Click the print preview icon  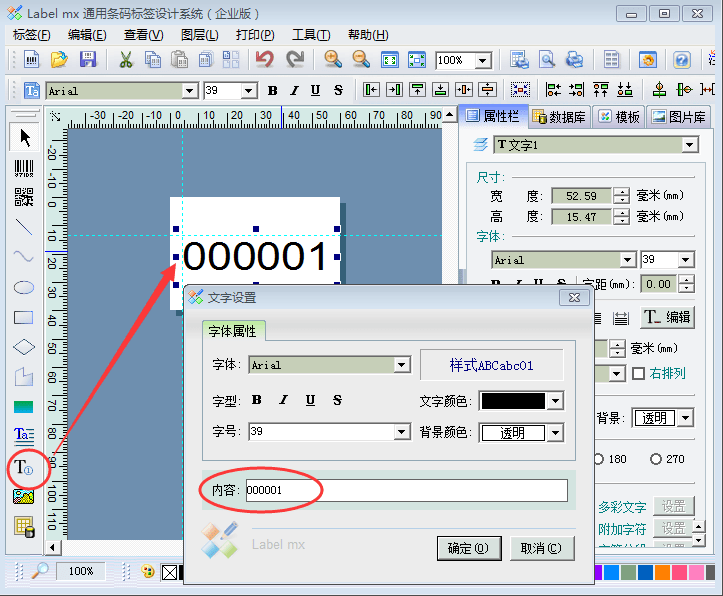[x=547, y=59]
